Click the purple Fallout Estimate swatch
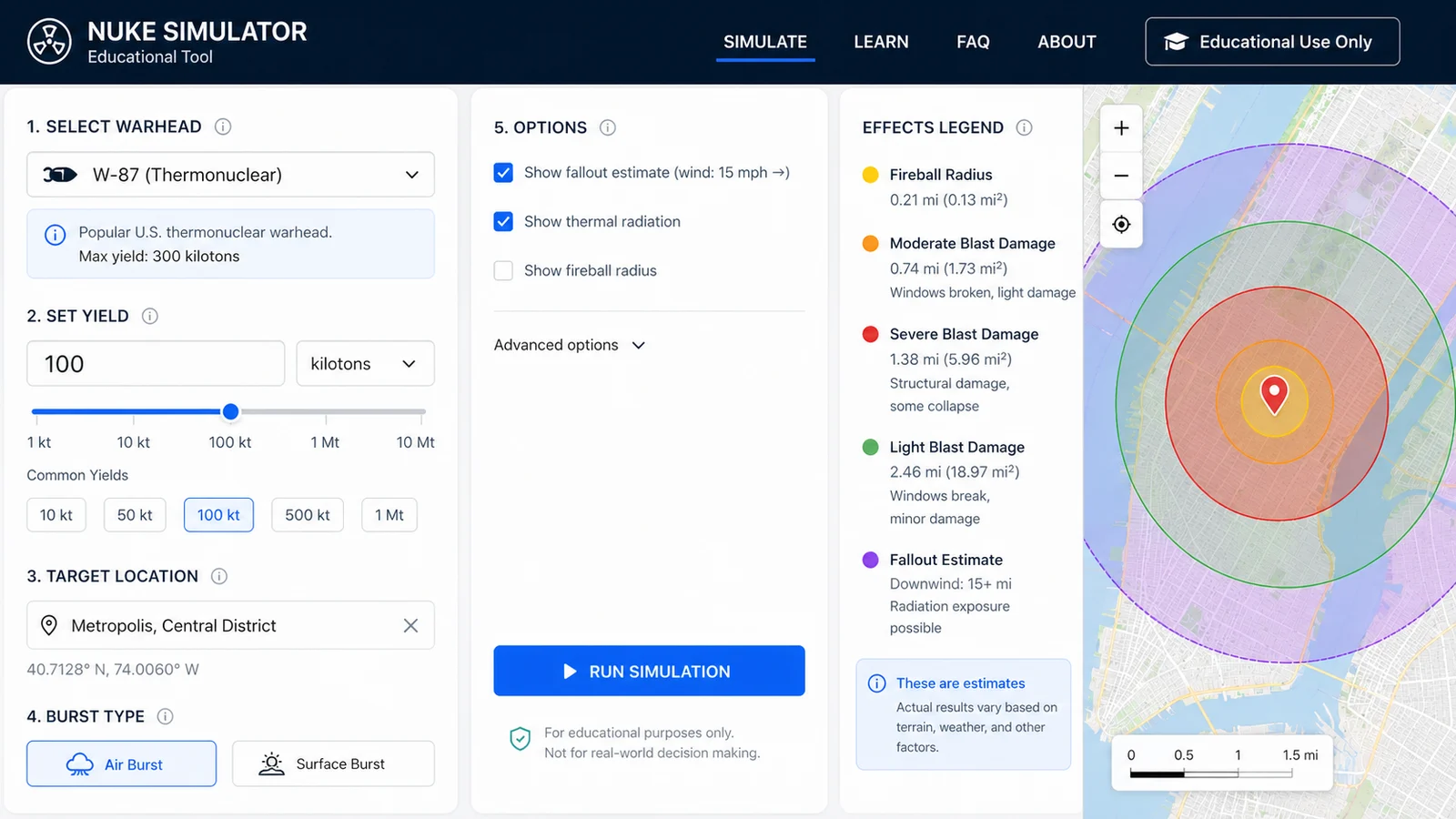 [870, 560]
